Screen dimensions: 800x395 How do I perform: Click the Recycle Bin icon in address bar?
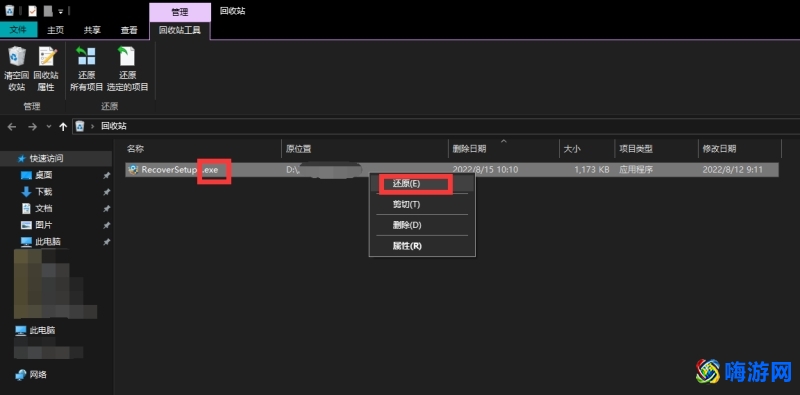click(x=80, y=127)
